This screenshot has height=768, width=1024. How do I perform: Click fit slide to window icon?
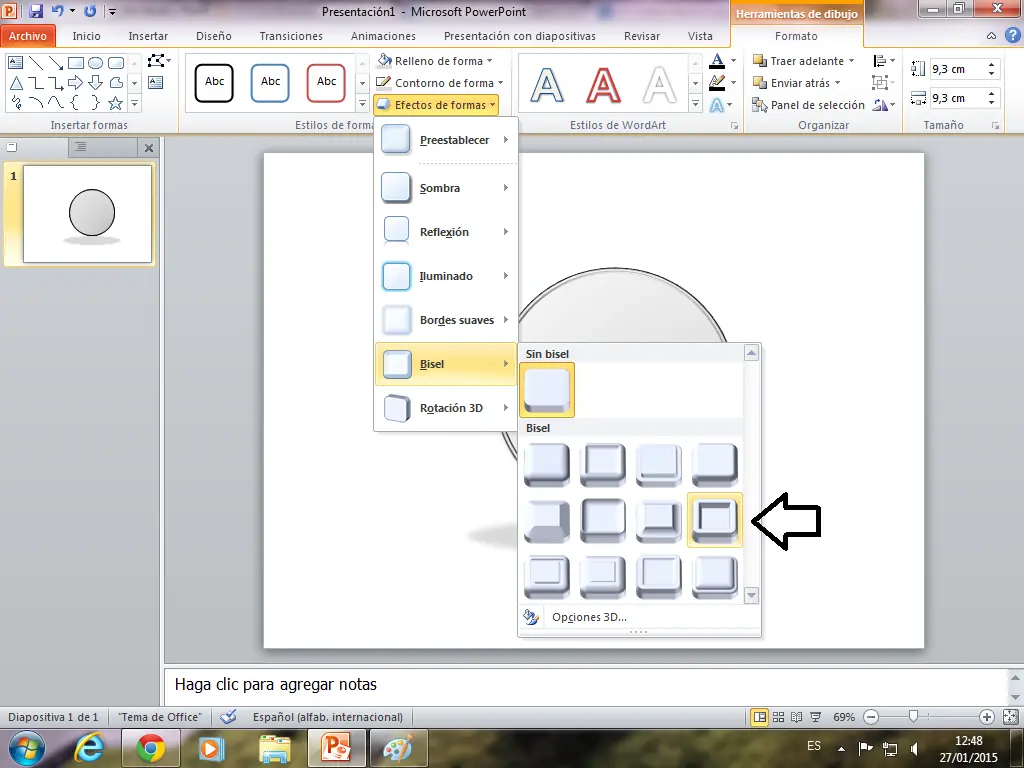(1010, 717)
